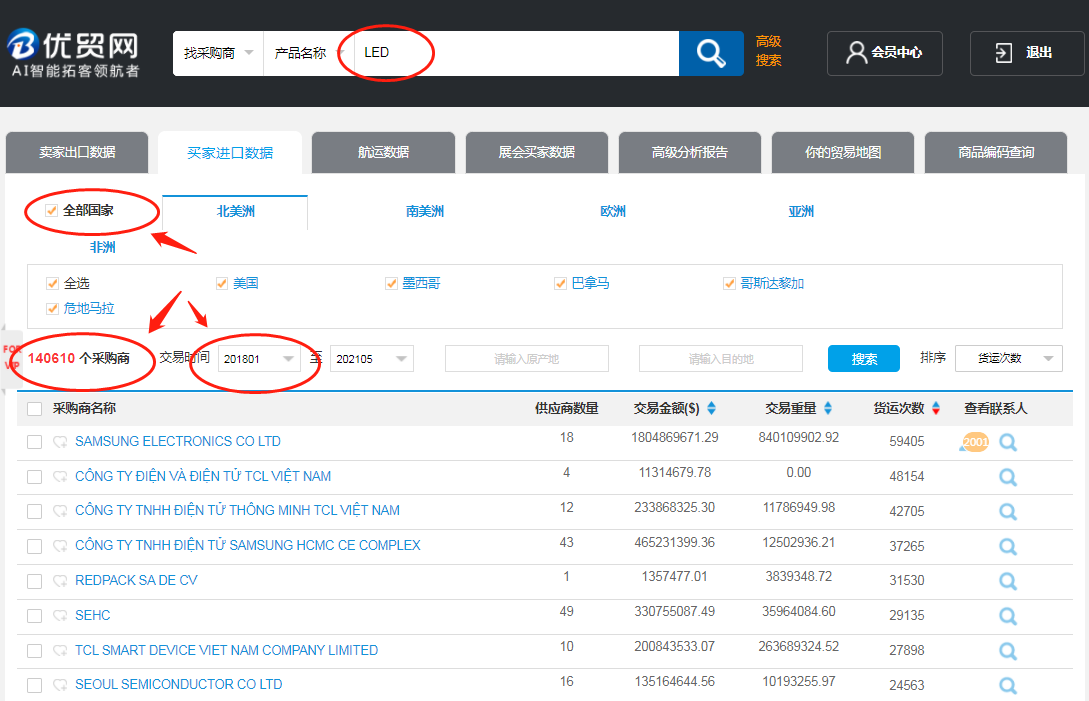Switch to 卖家出口数据 tab
The height and width of the screenshot is (701, 1089).
(77, 152)
